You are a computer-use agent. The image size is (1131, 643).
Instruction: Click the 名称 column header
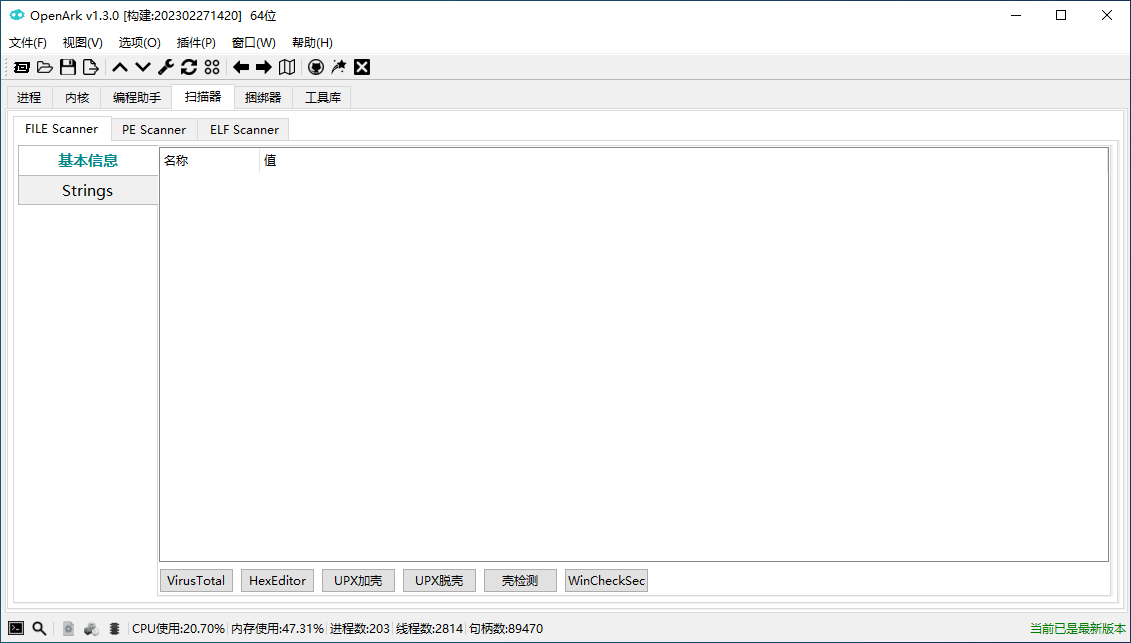point(209,161)
